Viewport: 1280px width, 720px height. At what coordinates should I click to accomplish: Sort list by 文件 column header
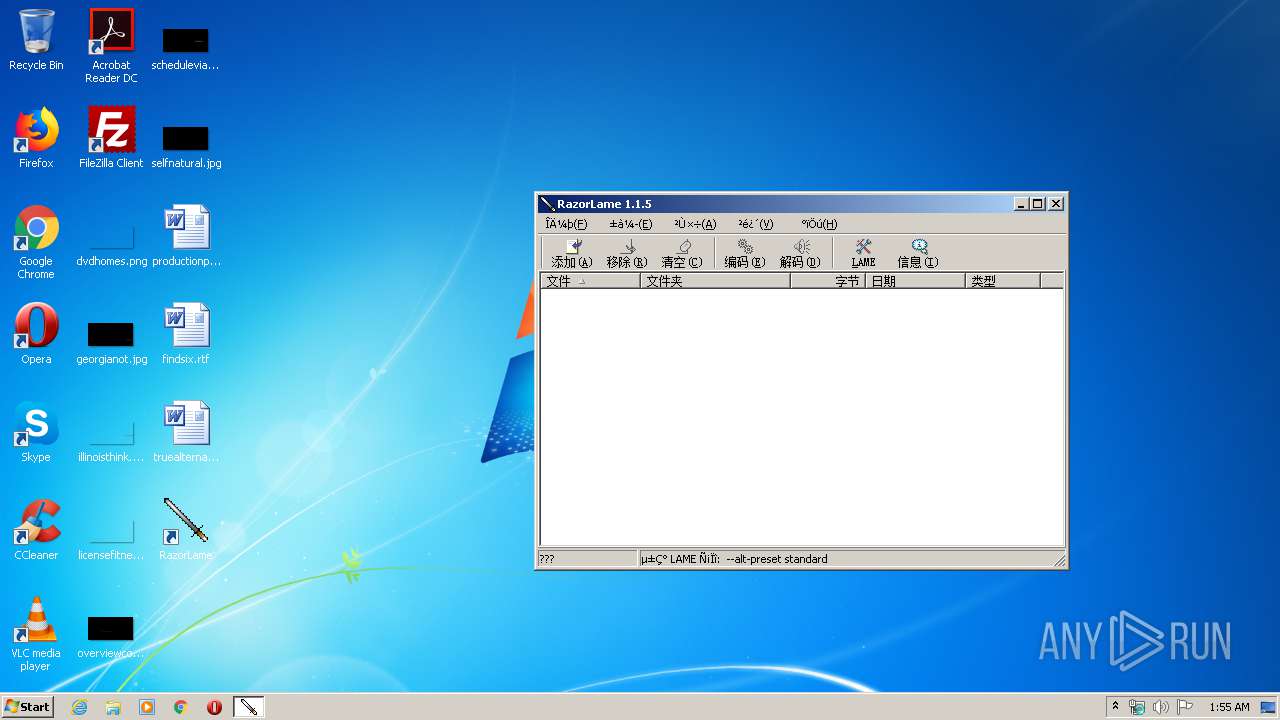590,281
